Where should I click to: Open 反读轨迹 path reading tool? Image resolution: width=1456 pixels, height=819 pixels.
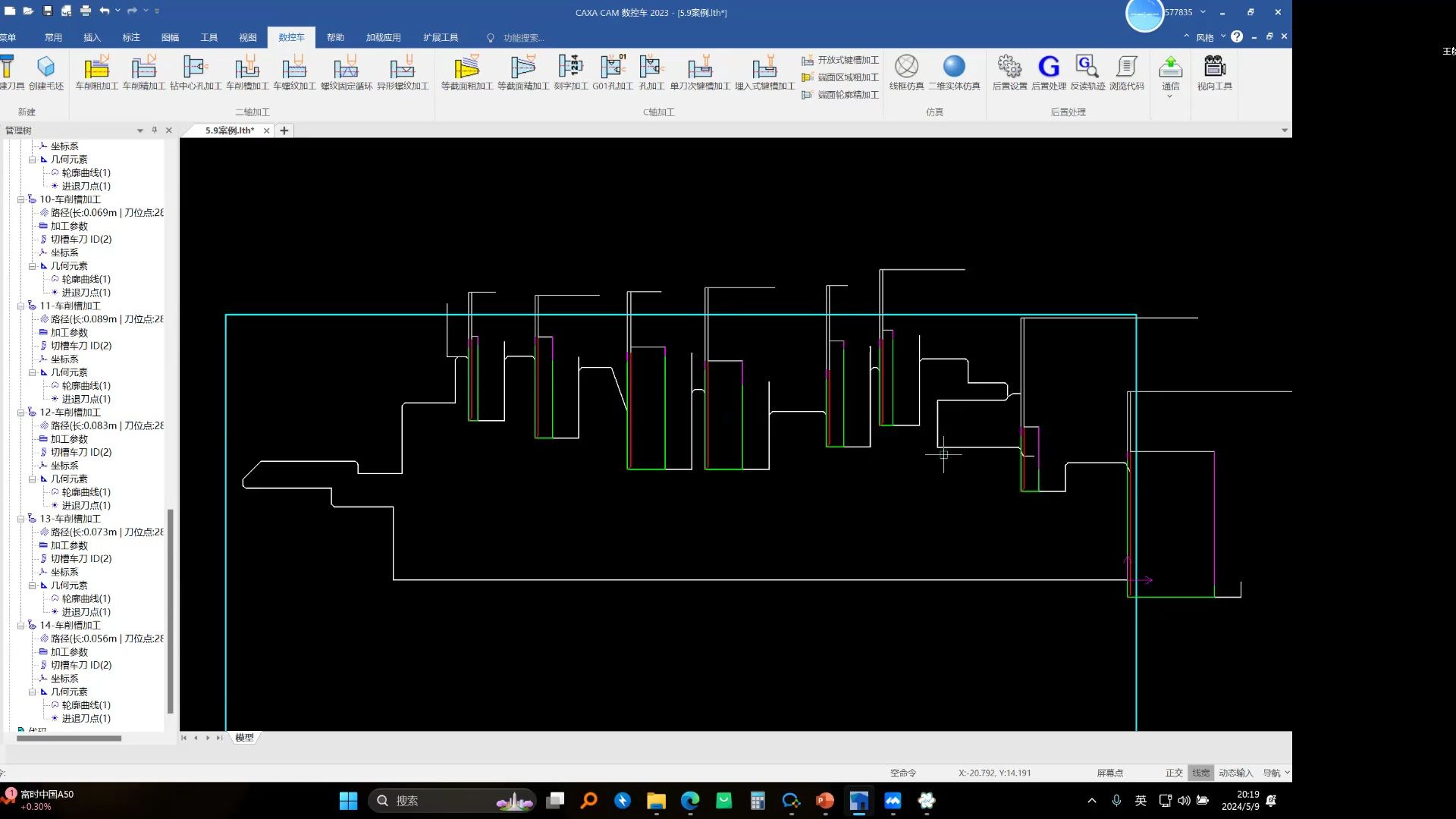coord(1087,72)
